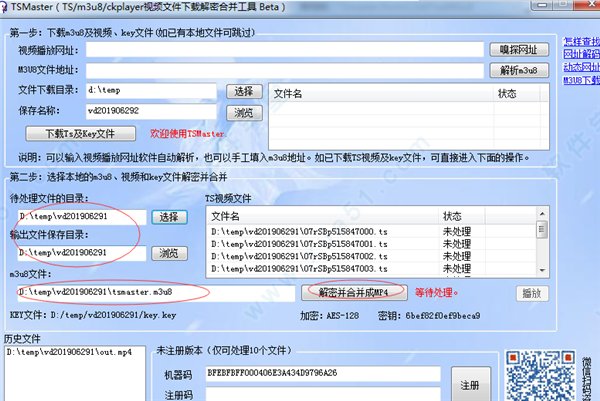Click 浏览 beside the 保存名称 field

pos(243,112)
